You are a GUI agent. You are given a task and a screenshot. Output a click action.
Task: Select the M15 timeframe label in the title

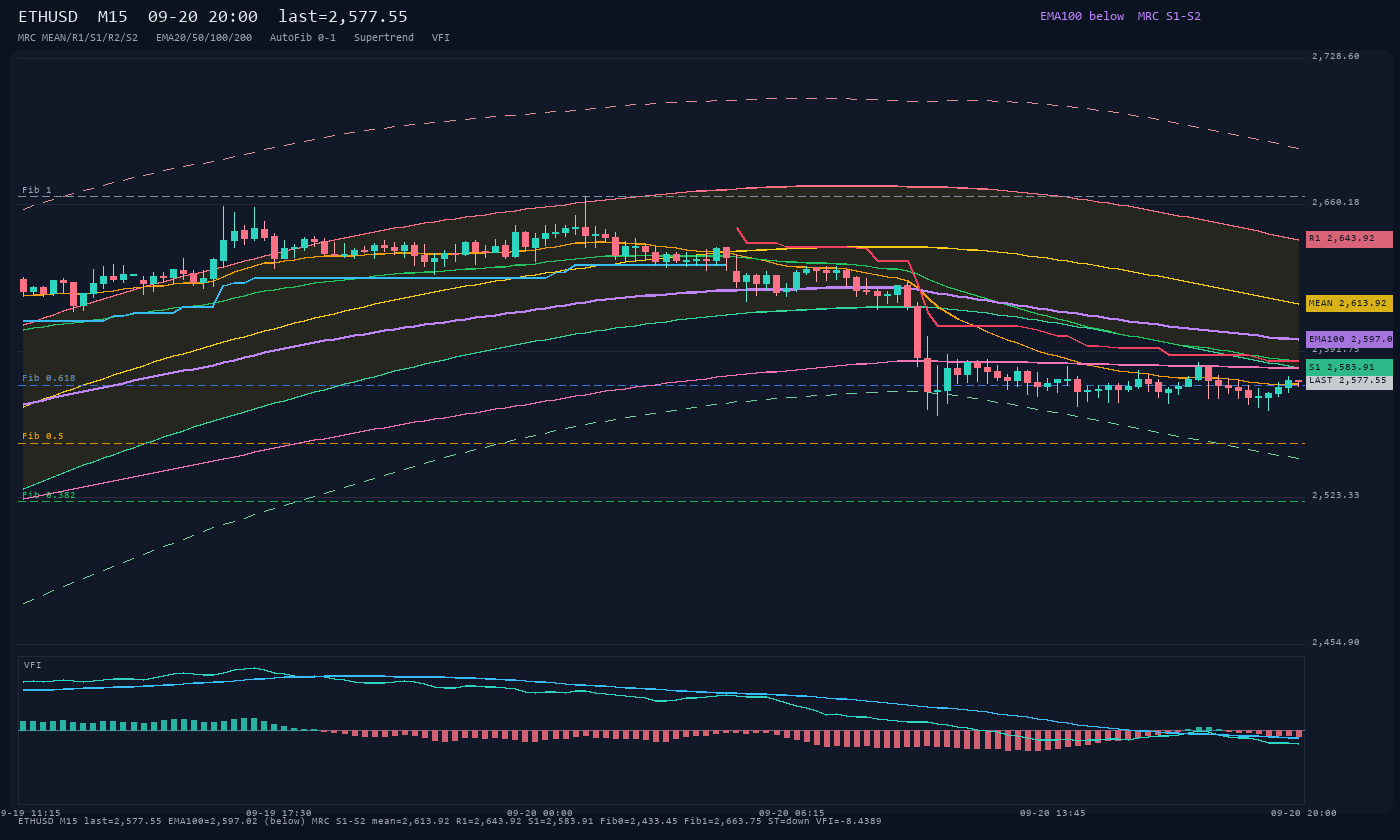(x=112, y=17)
